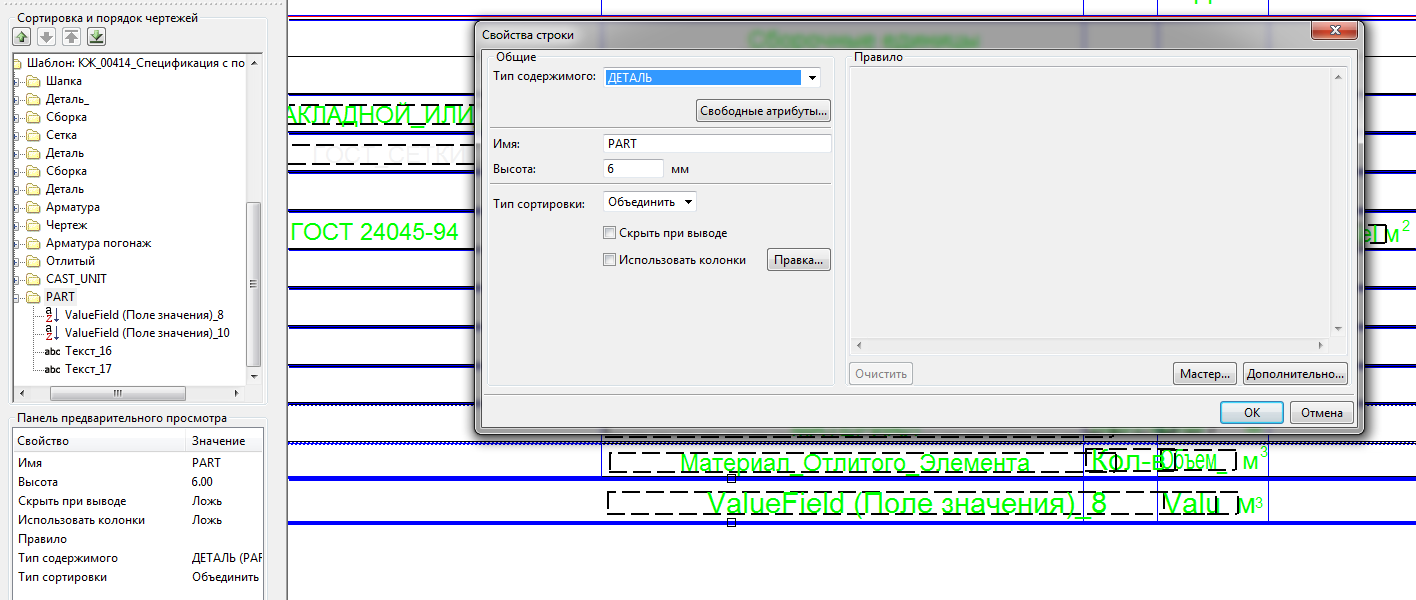Enable the Скрыть при выводе checkbox
1416x600 pixels.
coord(610,233)
